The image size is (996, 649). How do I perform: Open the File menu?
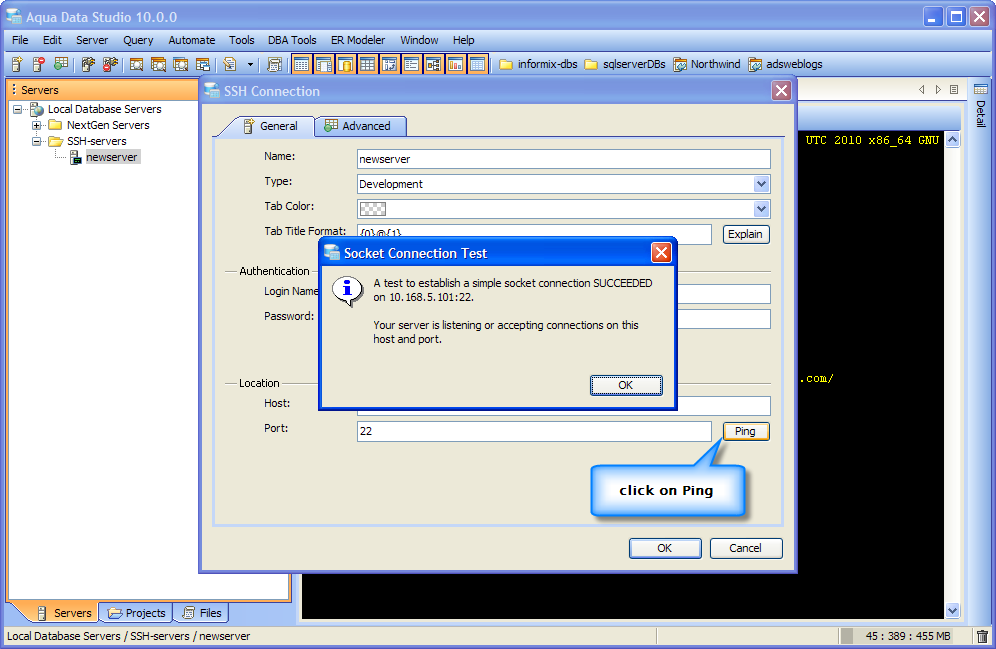pos(20,40)
